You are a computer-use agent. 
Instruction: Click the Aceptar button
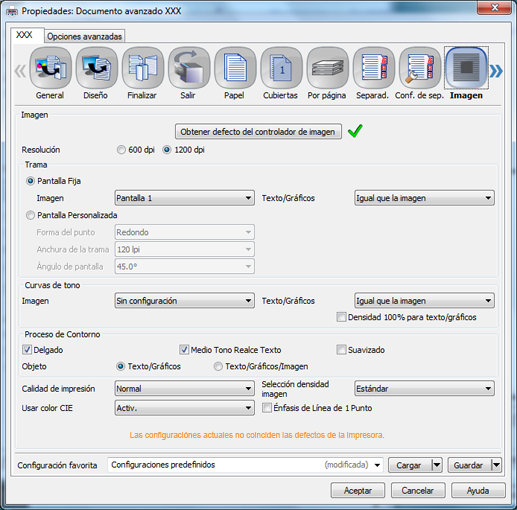tap(358, 490)
